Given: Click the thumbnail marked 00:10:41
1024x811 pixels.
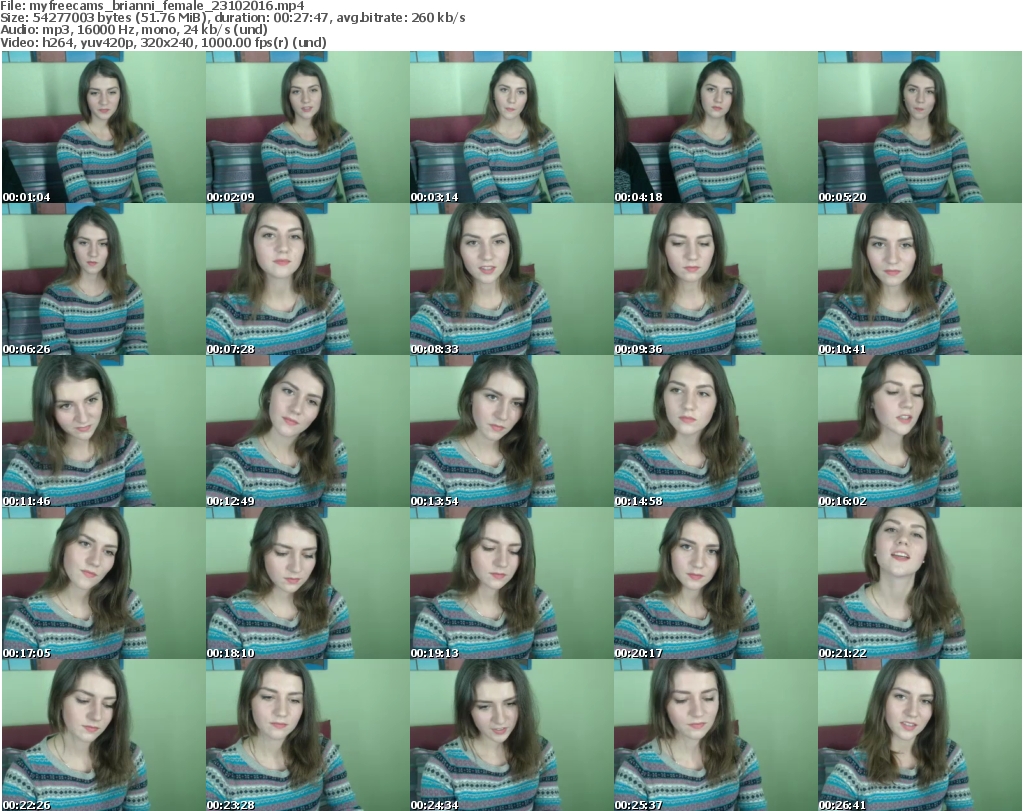Looking at the screenshot, I should coord(919,279).
